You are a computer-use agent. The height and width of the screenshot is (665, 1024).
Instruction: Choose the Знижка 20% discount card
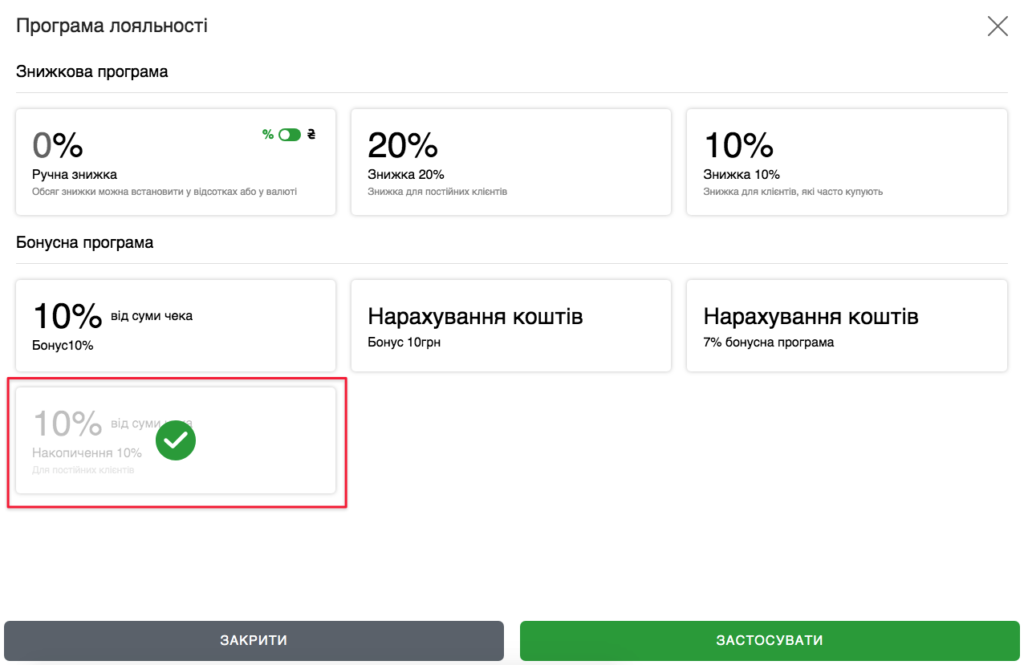[x=510, y=162]
